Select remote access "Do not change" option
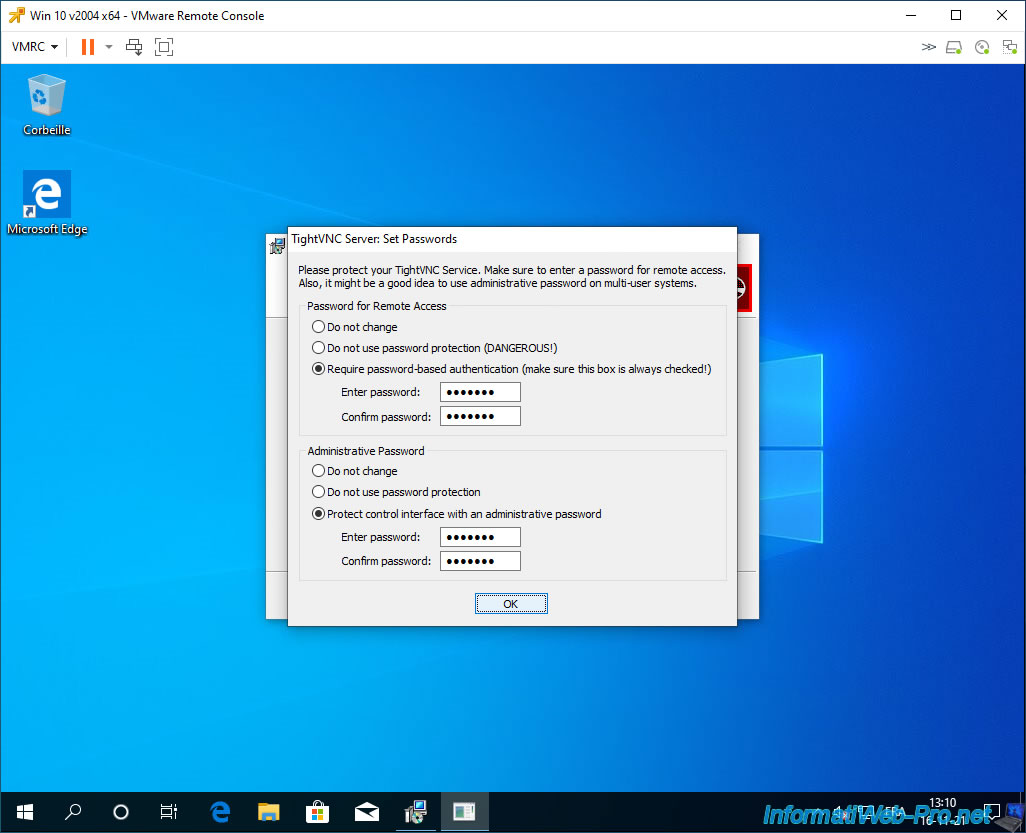Viewport: 1026px width, 833px height. tap(318, 327)
